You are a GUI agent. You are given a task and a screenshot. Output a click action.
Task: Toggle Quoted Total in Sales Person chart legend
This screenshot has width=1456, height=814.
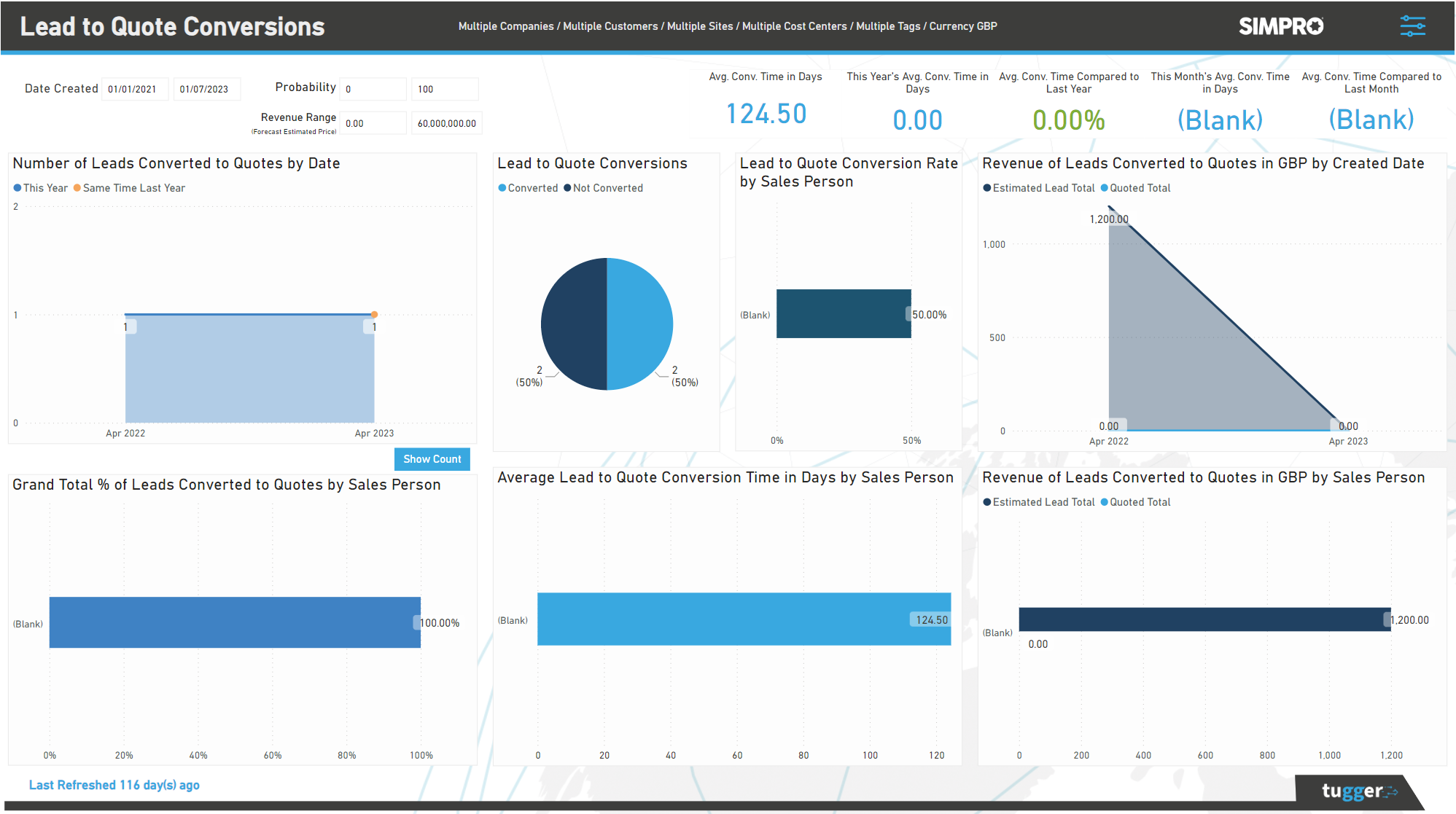(1135, 501)
